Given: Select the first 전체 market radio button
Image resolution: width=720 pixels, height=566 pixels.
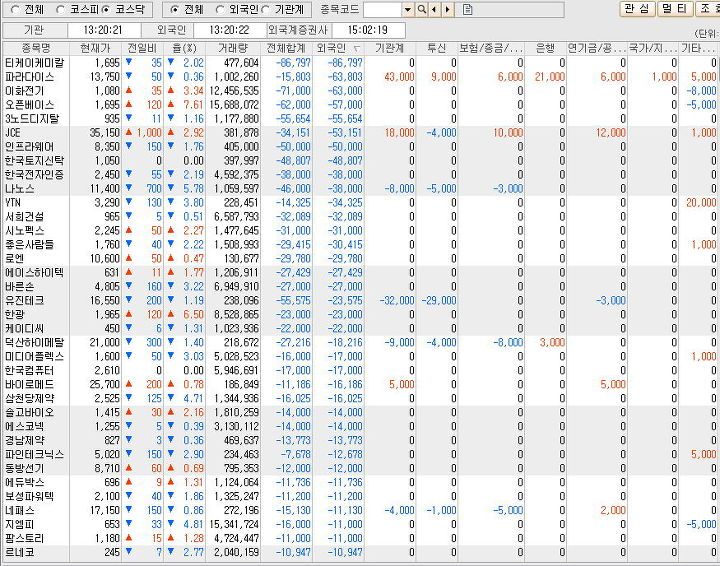Looking at the screenshot, I should (x=15, y=9).
